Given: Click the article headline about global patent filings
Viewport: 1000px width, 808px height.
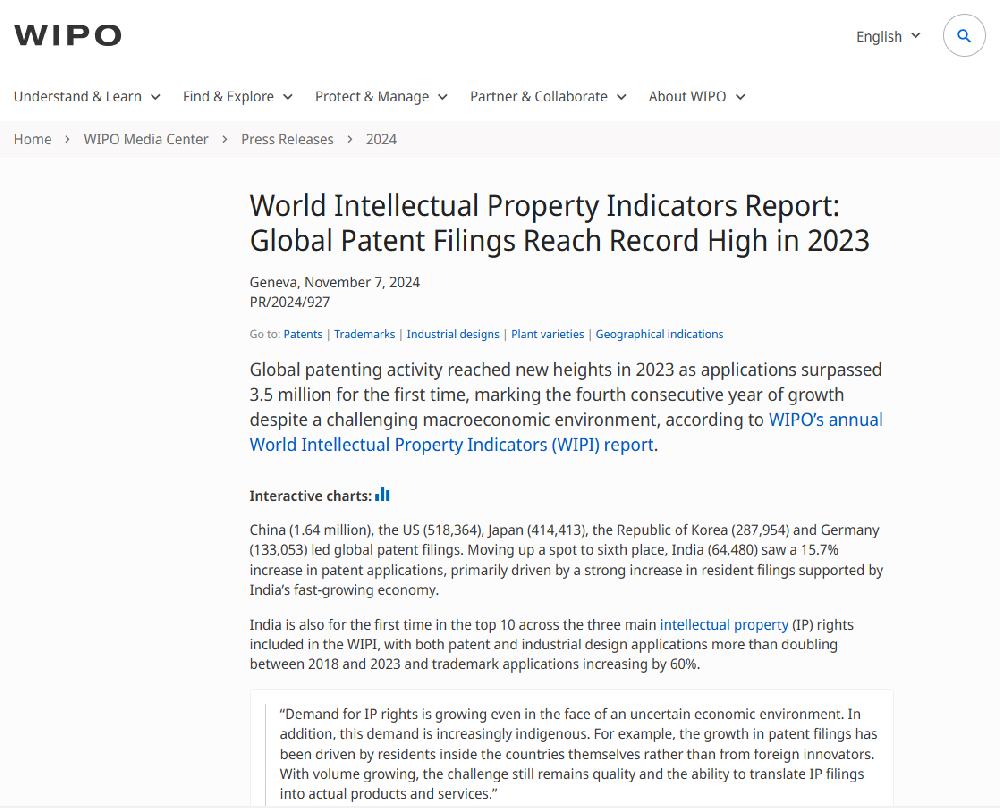Looking at the screenshot, I should [559, 223].
